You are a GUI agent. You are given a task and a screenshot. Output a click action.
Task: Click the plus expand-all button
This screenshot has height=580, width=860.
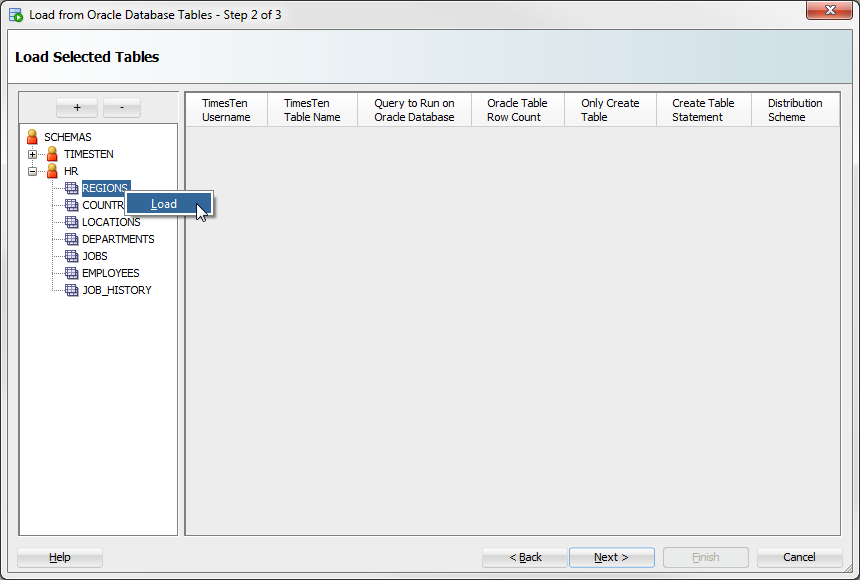point(77,108)
